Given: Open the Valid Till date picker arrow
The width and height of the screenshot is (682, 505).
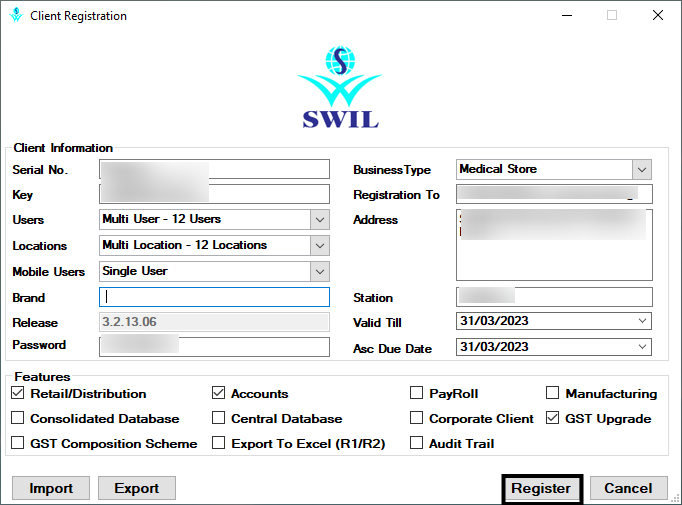Looking at the screenshot, I should coord(642,321).
